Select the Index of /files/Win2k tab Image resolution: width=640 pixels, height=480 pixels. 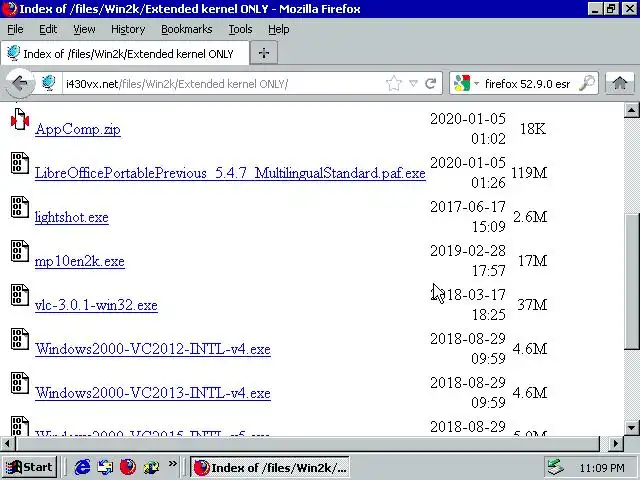(124, 53)
